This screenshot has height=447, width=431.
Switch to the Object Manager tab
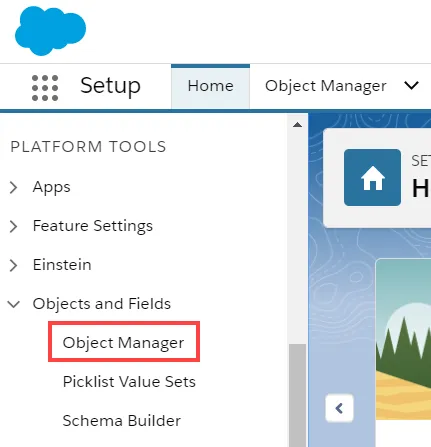click(326, 86)
